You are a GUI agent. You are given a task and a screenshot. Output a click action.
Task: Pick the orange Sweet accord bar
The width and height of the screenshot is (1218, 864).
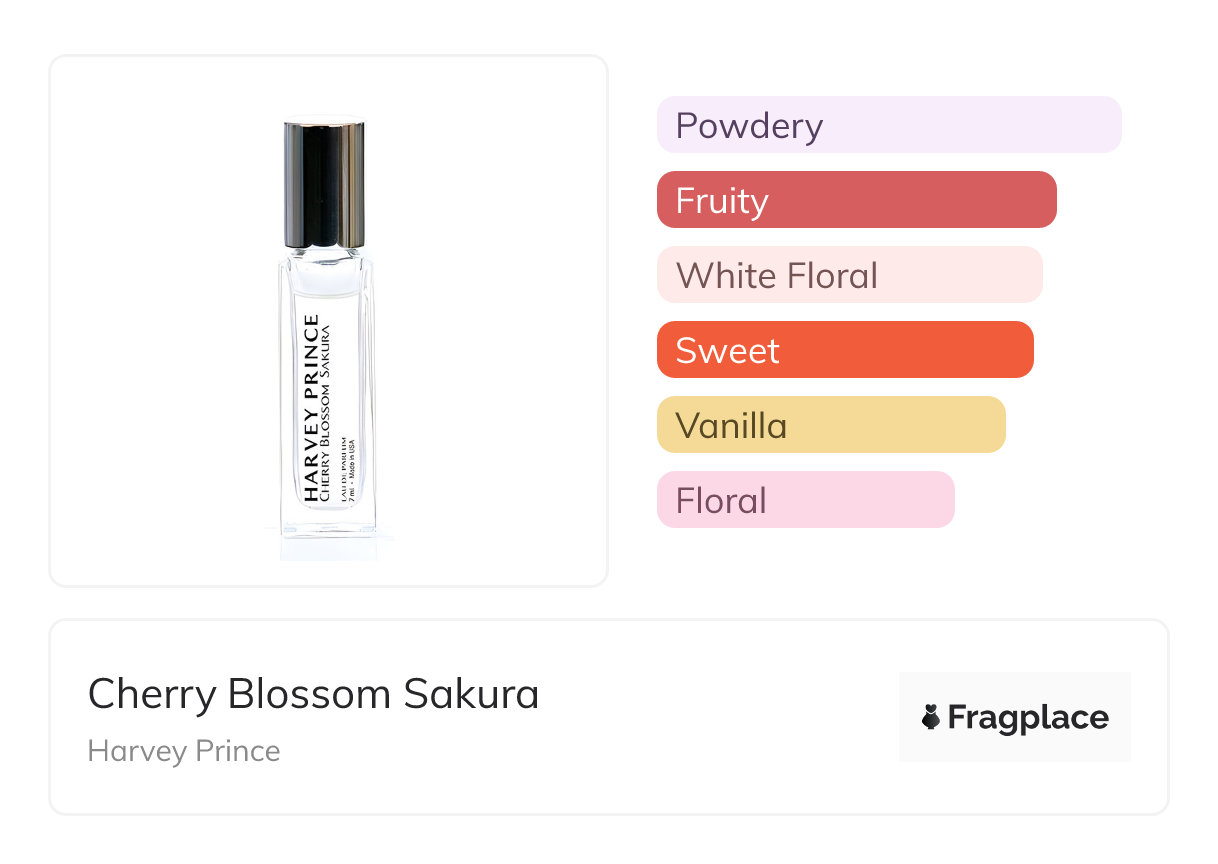(844, 350)
